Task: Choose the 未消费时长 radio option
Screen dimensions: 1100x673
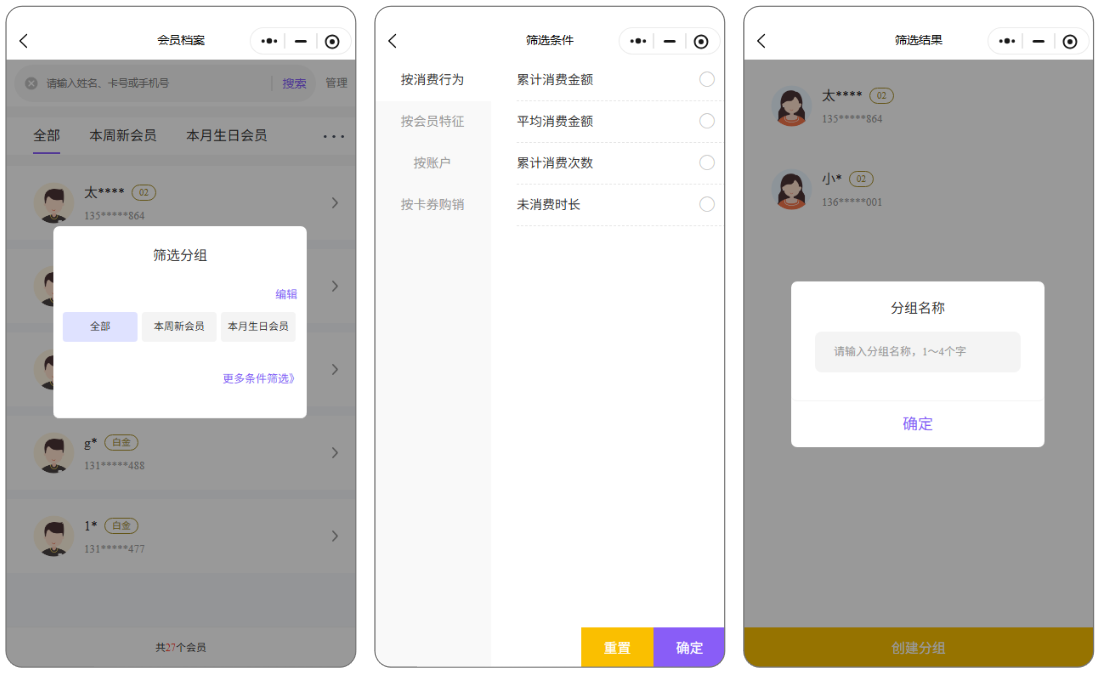Action: [x=707, y=204]
